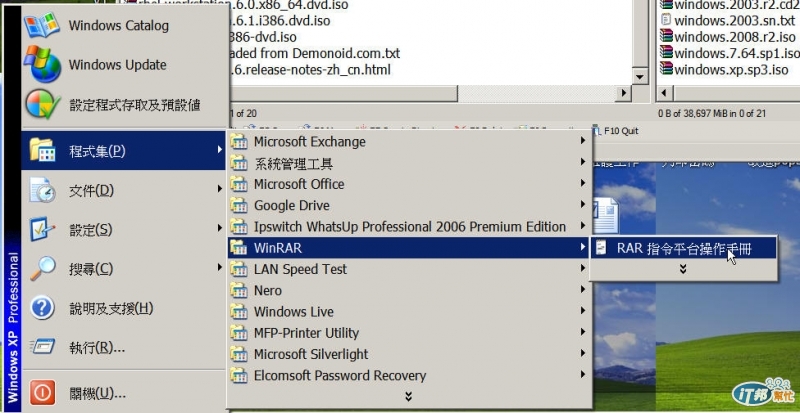Open Microsoft Exchange program group
800x413 pixels.
click(x=410, y=141)
